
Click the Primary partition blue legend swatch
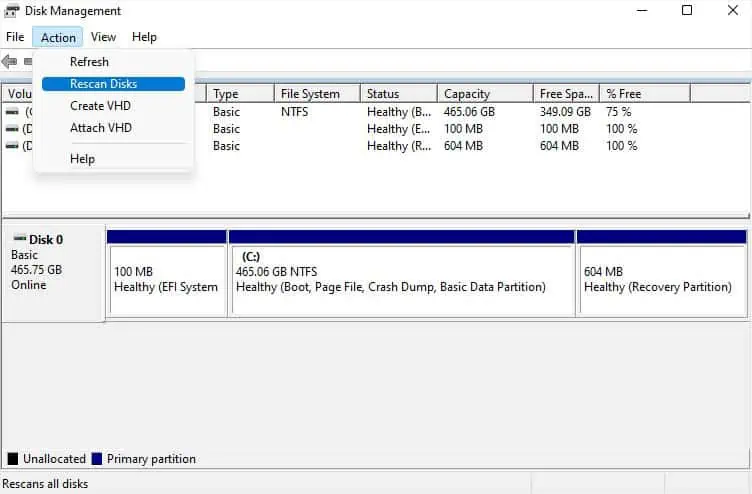pos(97,459)
